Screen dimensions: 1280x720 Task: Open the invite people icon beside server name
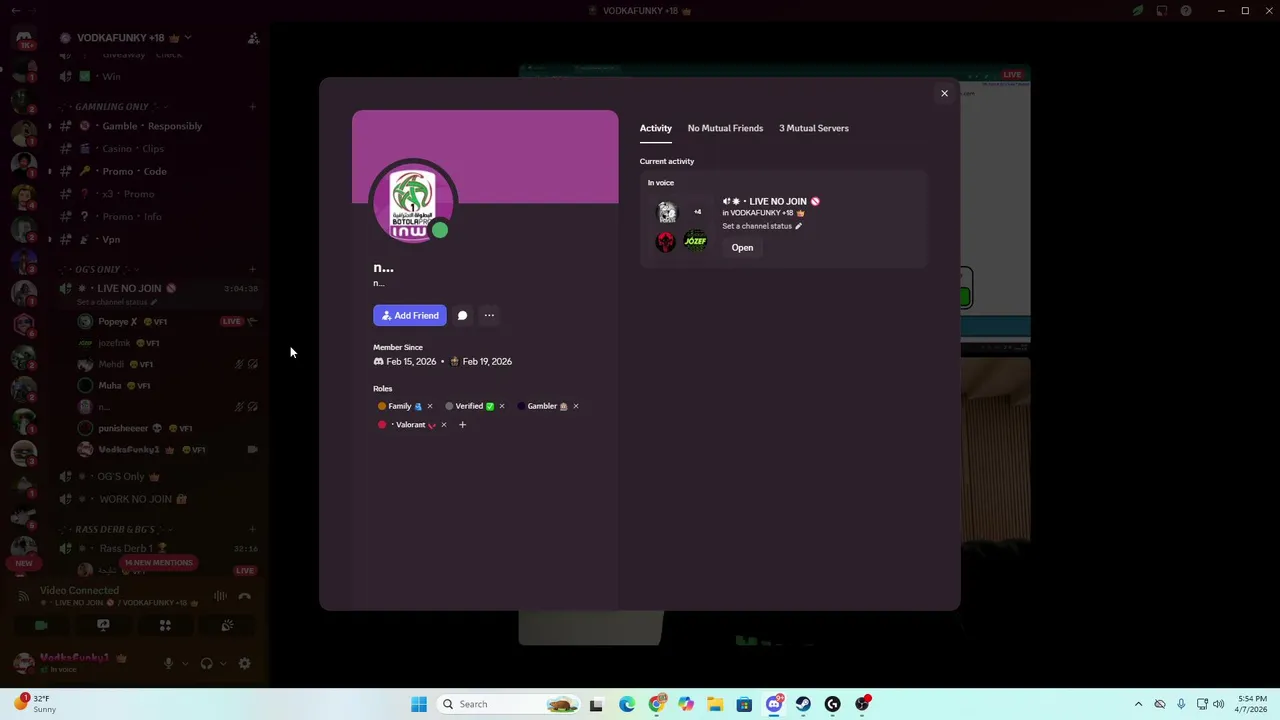pyautogui.click(x=253, y=38)
